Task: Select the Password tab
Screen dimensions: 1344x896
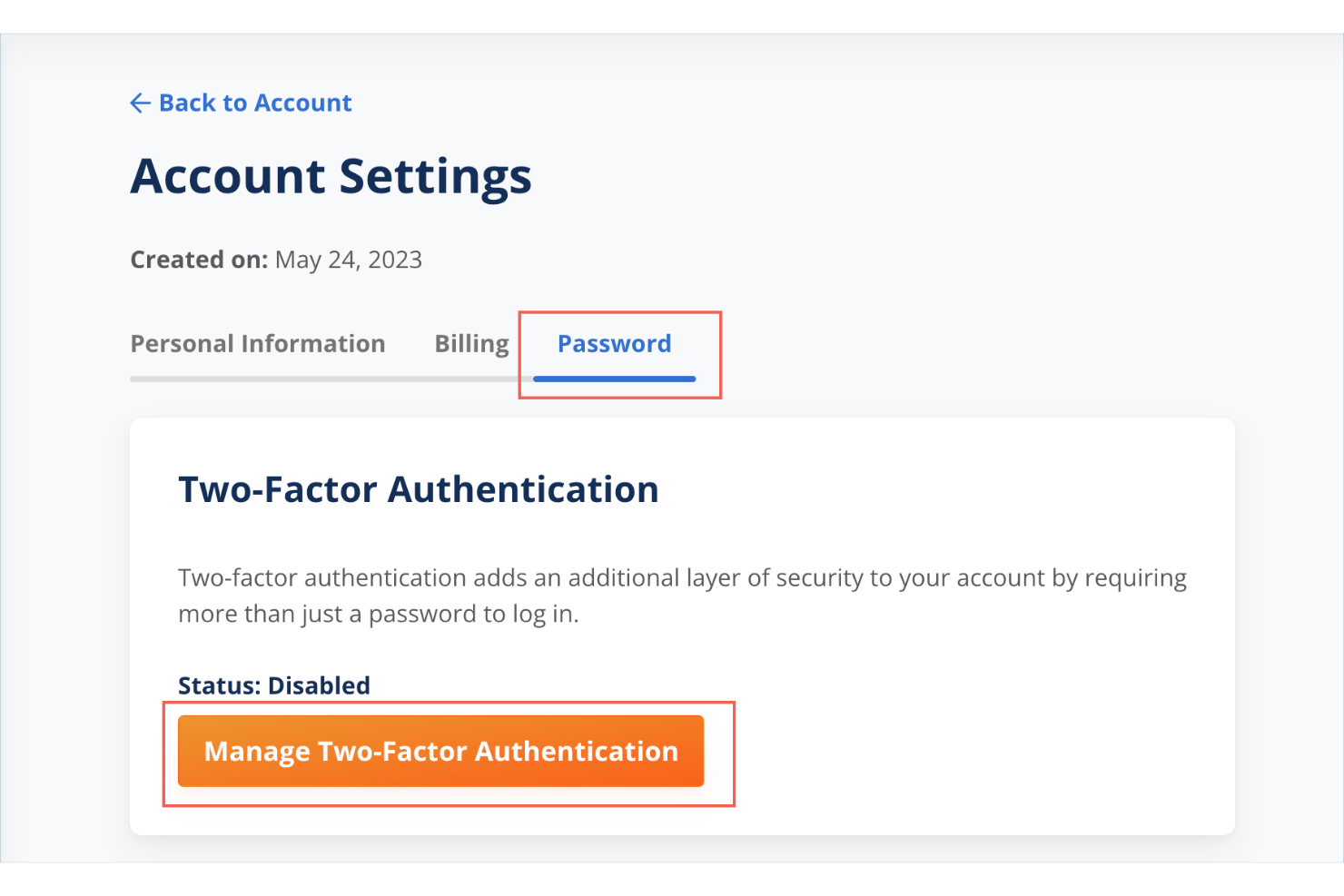Action: (x=614, y=344)
